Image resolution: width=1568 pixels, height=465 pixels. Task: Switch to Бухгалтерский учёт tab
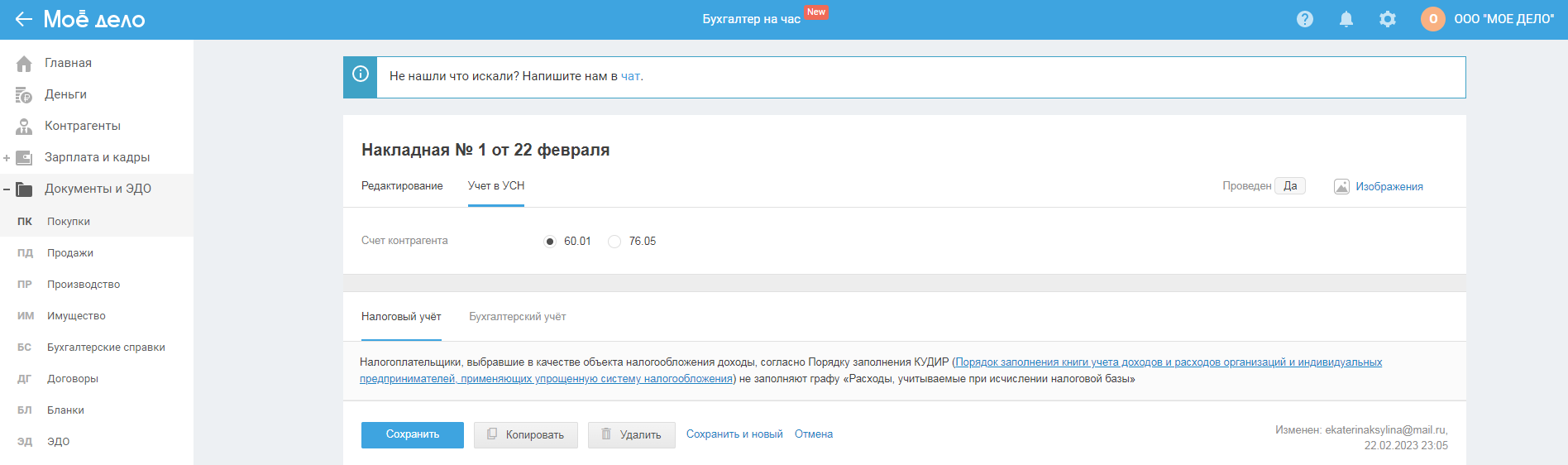click(517, 317)
